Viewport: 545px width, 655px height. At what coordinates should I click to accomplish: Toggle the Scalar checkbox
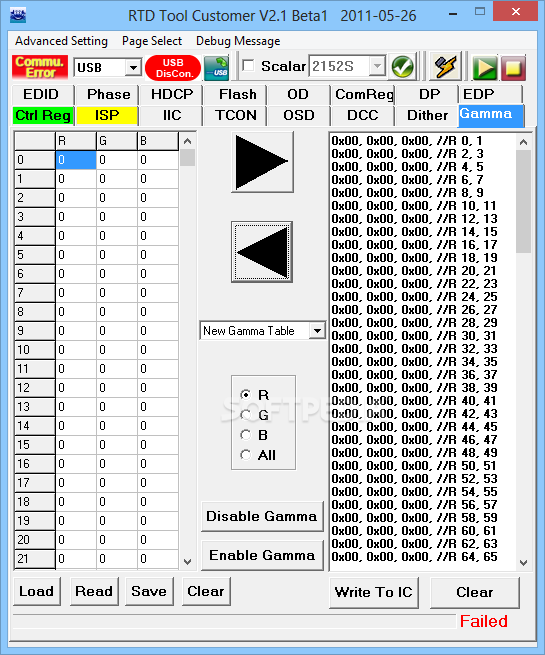(x=248, y=66)
